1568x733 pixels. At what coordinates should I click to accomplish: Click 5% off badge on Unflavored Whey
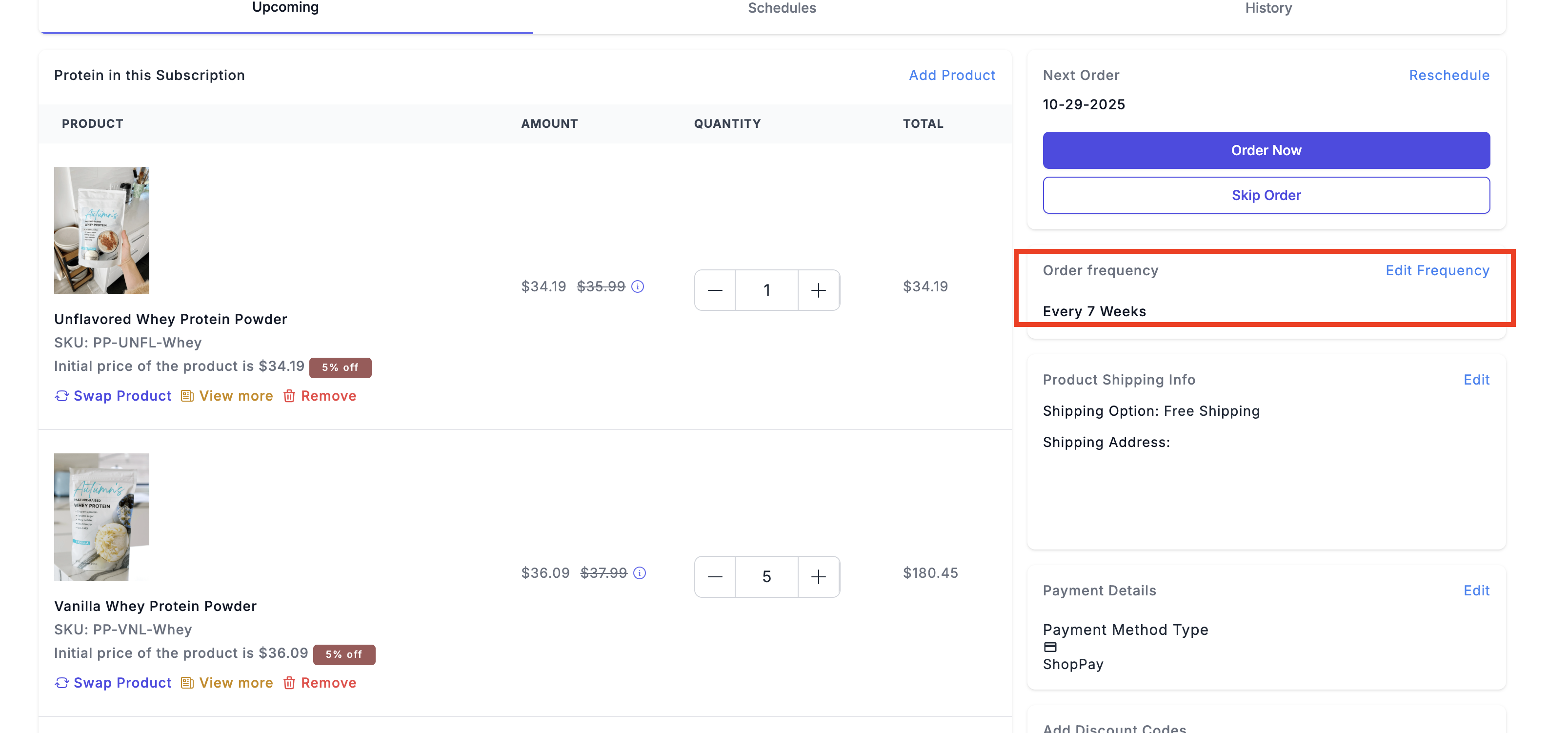340,367
